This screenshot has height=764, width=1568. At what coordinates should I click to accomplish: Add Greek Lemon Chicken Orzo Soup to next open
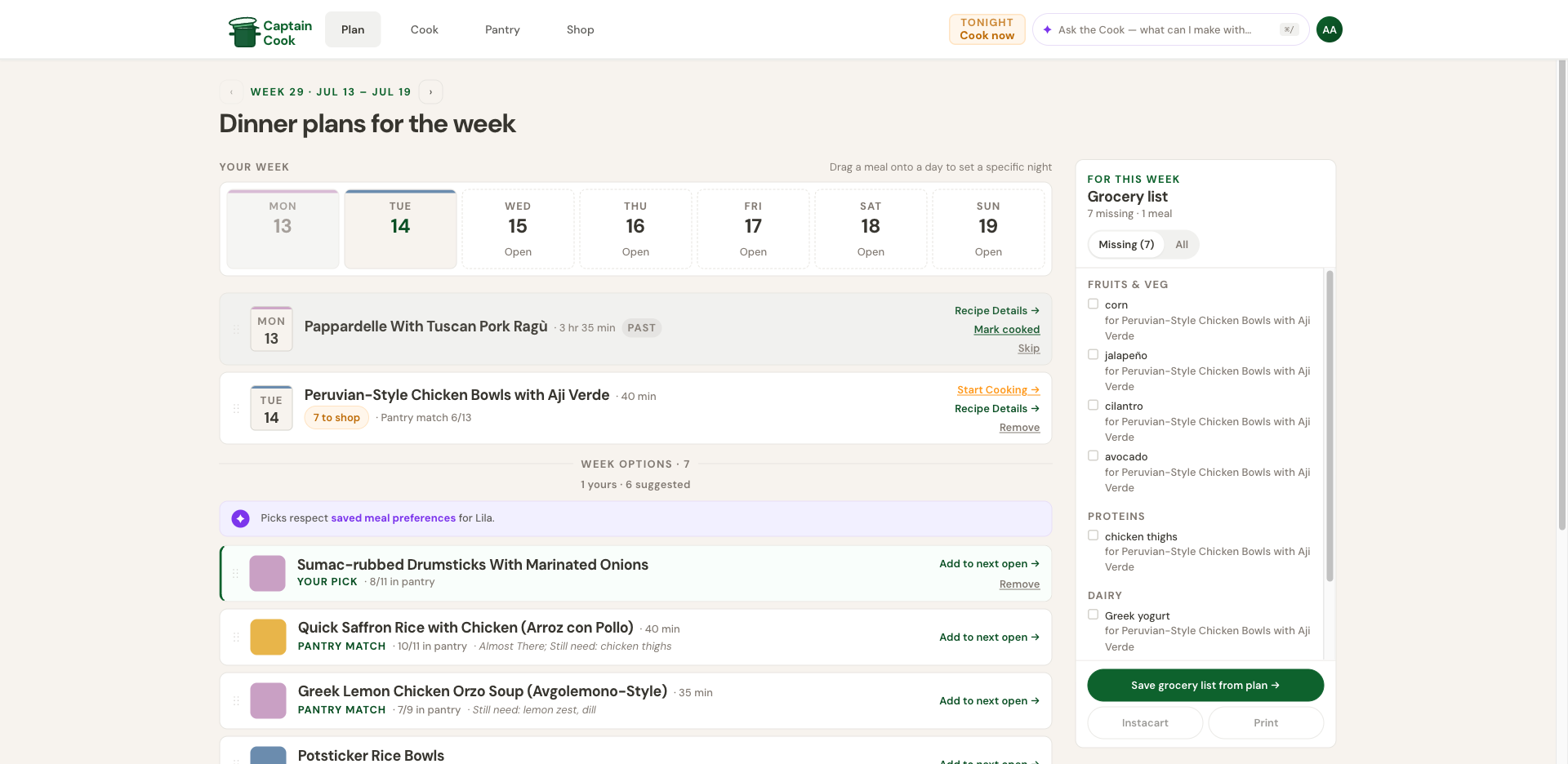(989, 701)
